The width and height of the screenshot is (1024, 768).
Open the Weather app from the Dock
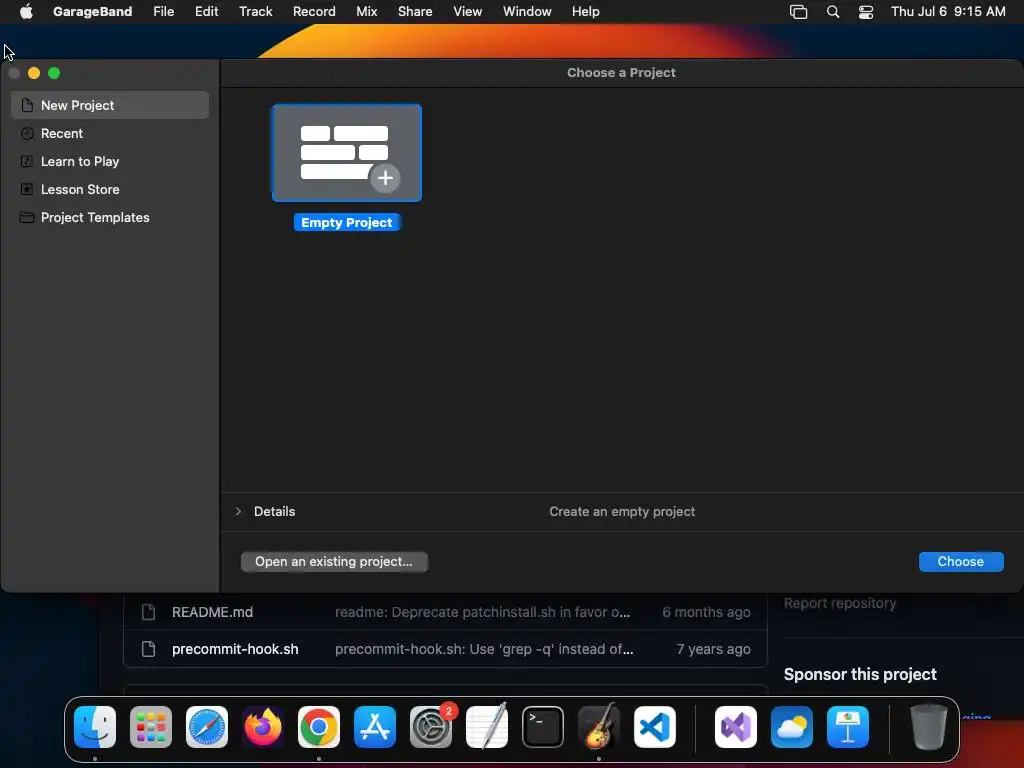(x=792, y=727)
